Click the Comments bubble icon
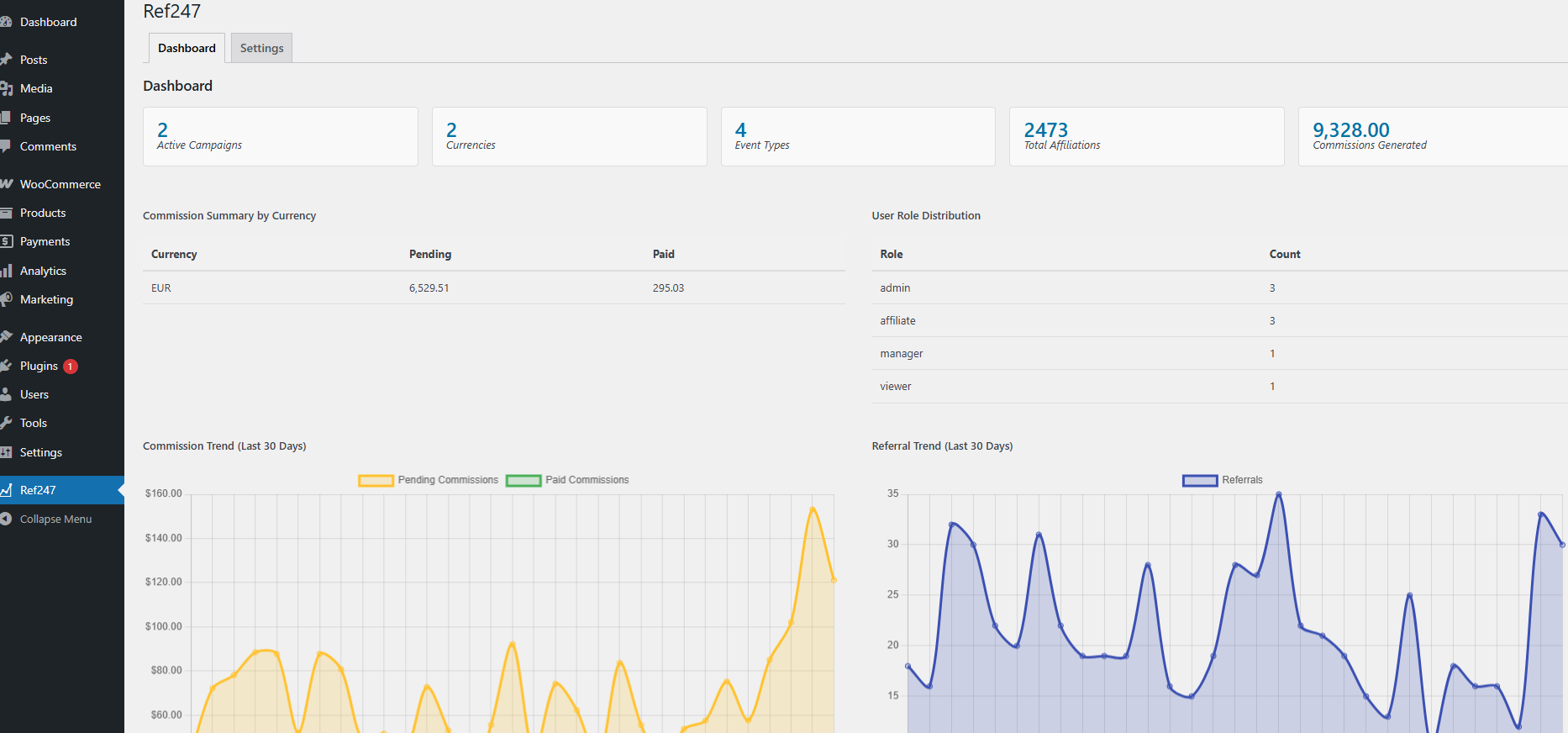The image size is (1568, 733). (x=5, y=146)
